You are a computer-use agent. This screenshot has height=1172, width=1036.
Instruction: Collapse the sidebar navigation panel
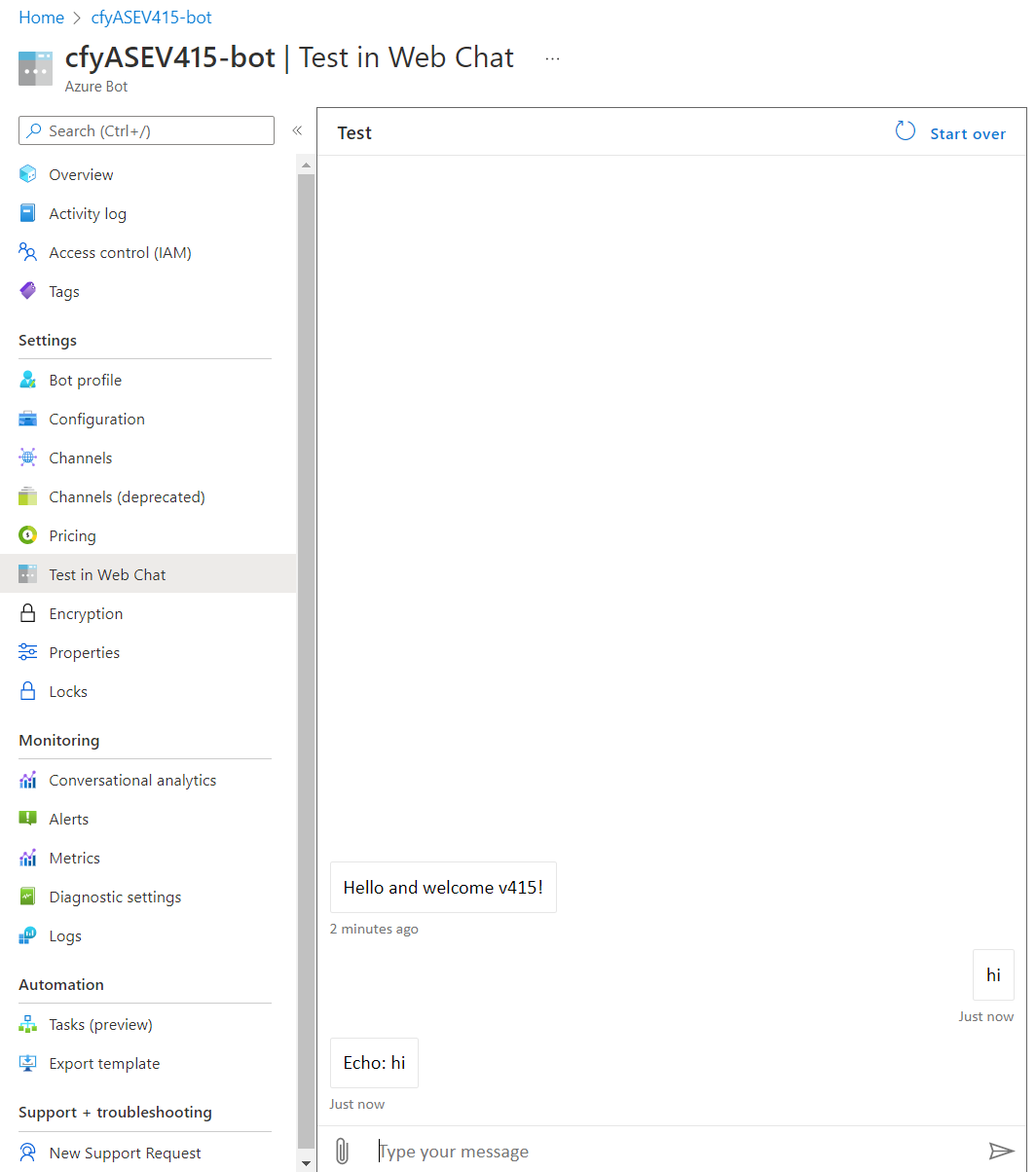click(297, 129)
